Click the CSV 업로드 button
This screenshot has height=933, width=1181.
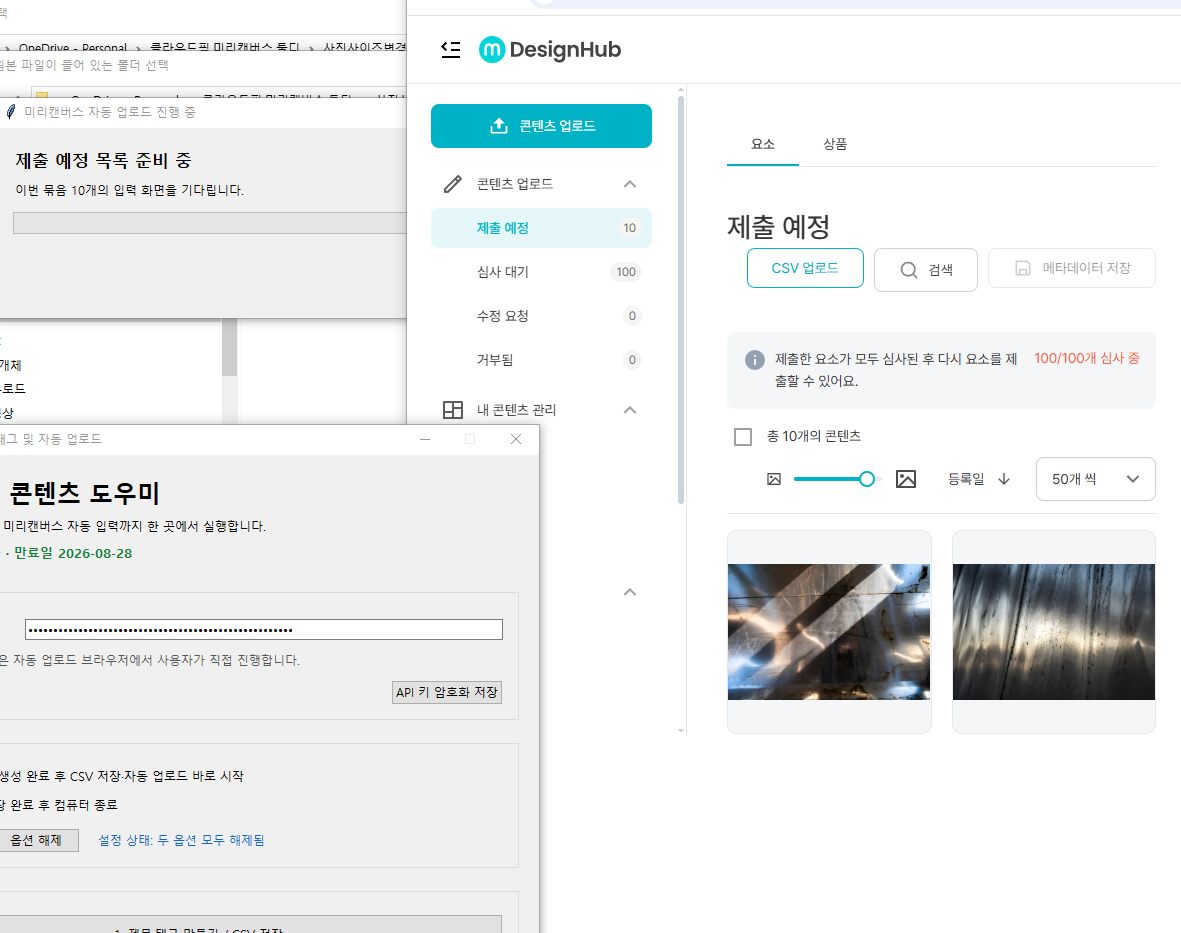[x=805, y=268]
